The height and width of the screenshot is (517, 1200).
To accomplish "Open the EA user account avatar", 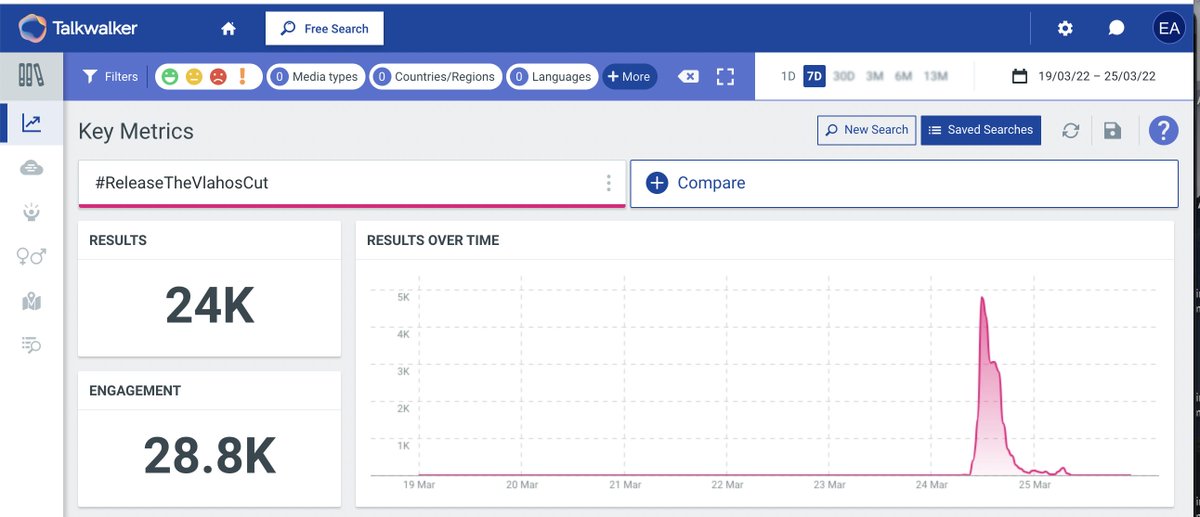I will (x=1168, y=28).
